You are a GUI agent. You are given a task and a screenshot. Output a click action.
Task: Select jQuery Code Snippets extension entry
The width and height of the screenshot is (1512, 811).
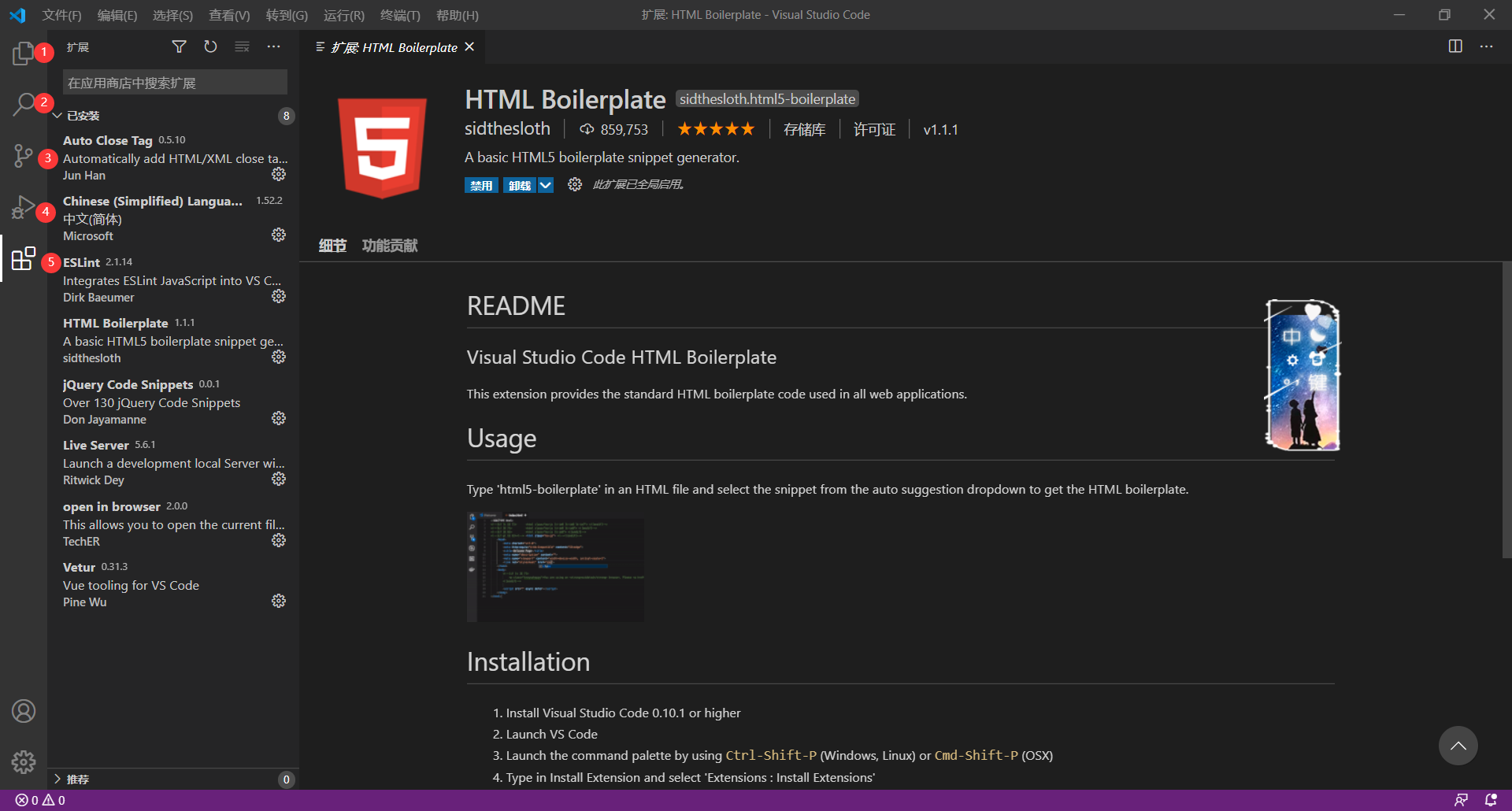coord(173,402)
